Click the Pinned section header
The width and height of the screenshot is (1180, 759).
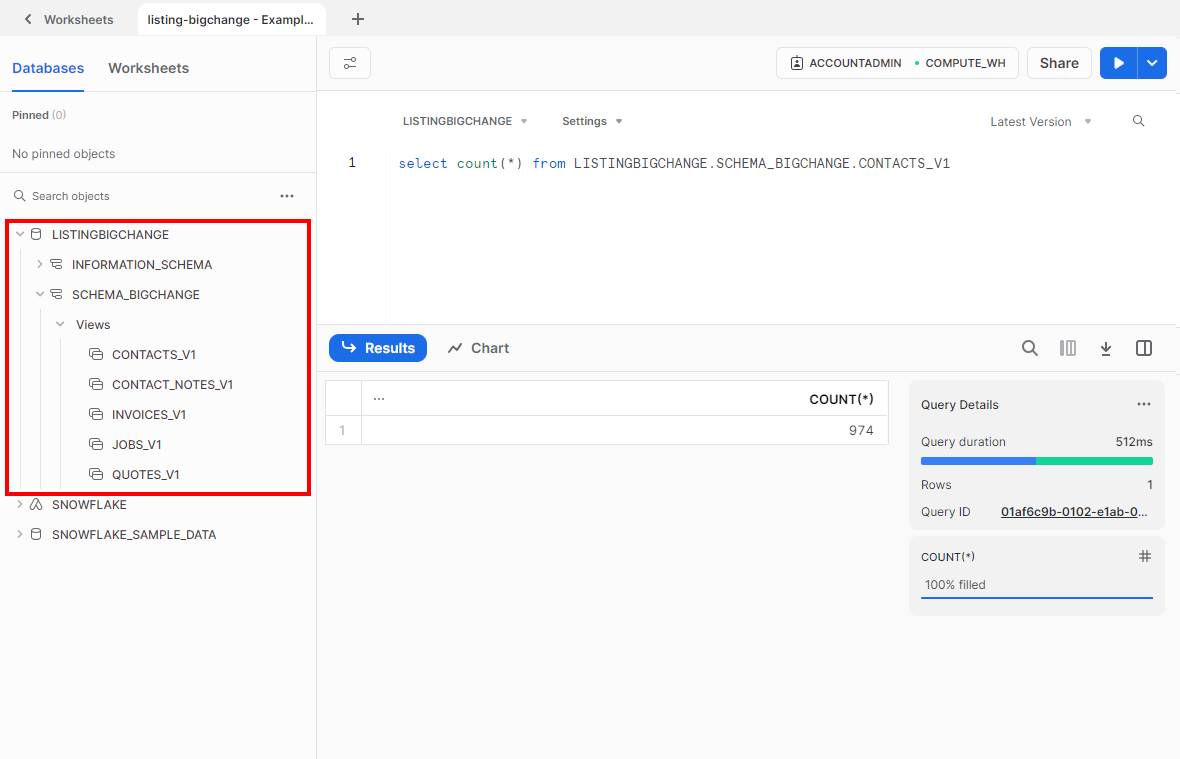point(39,115)
